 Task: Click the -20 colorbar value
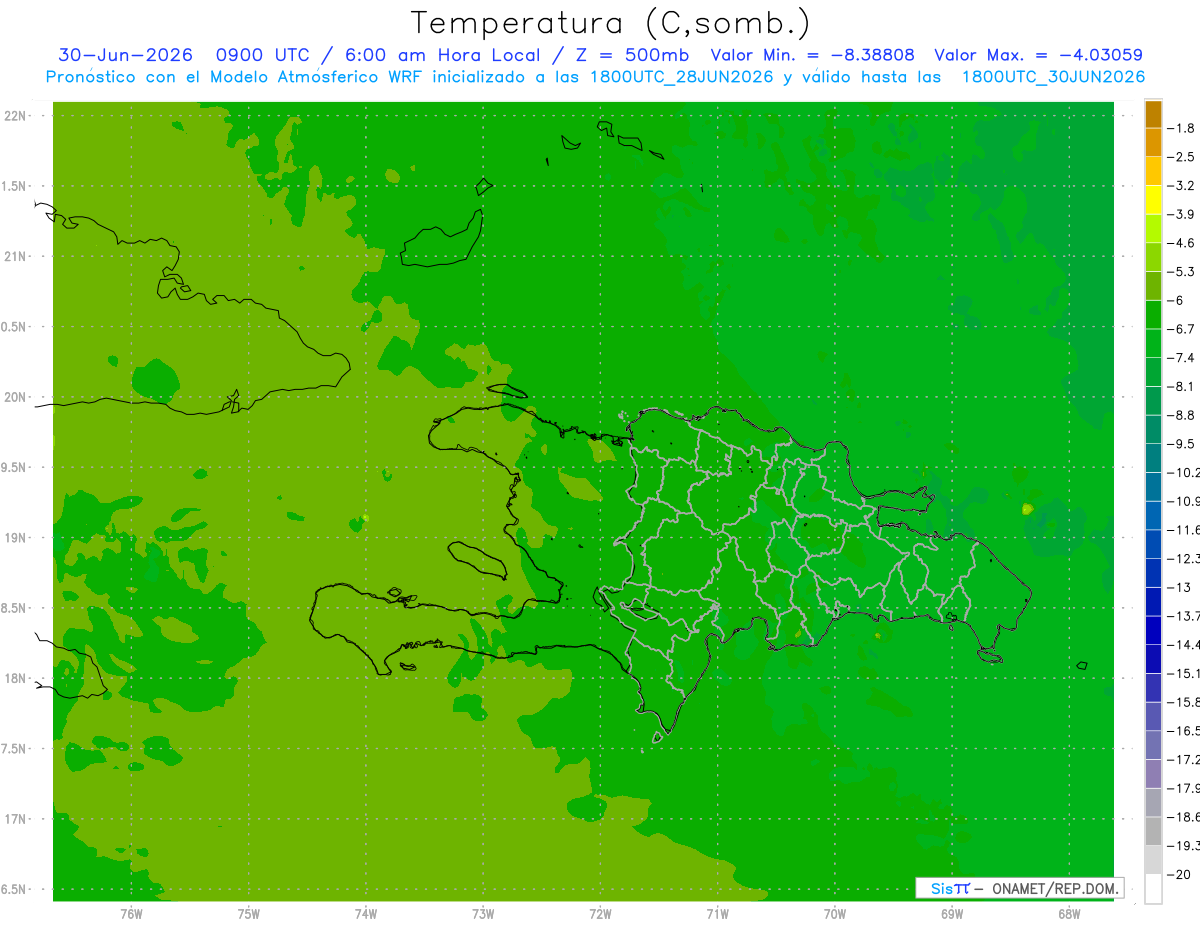pyautogui.click(x=1180, y=874)
